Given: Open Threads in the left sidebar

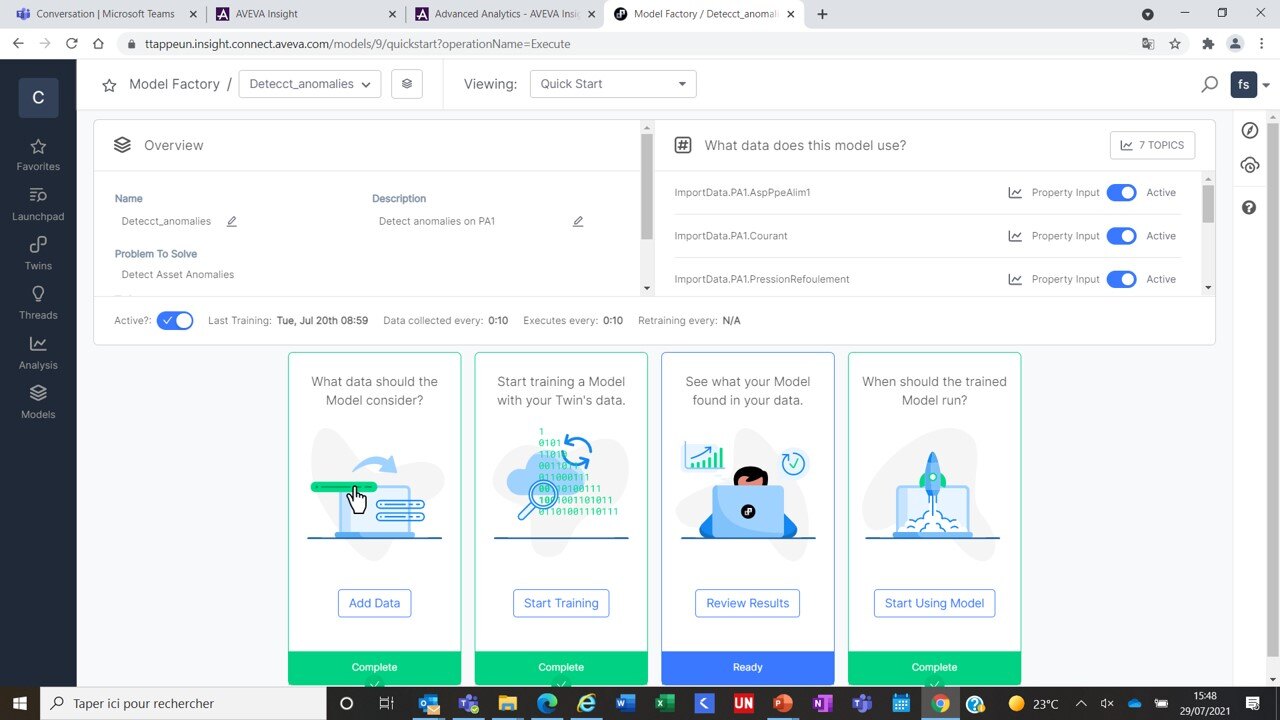Looking at the screenshot, I should (38, 303).
